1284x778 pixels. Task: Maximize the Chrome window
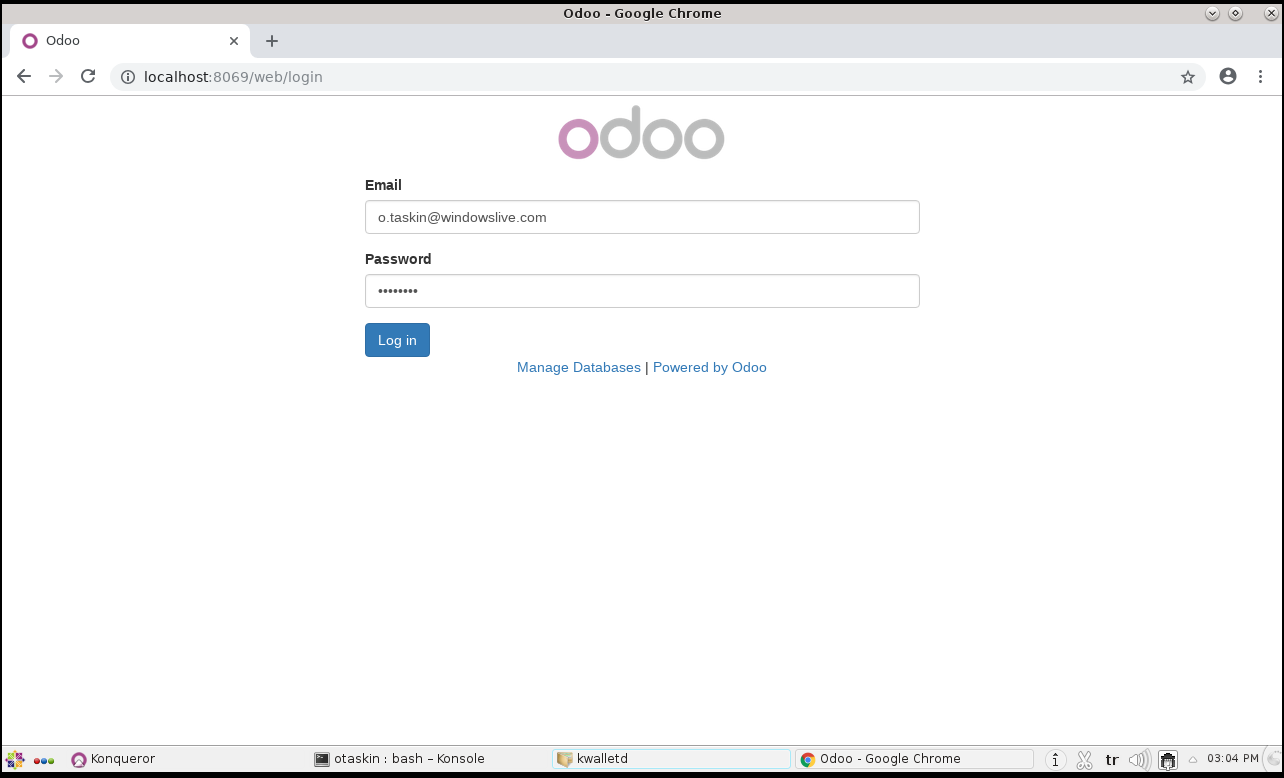point(1236,13)
